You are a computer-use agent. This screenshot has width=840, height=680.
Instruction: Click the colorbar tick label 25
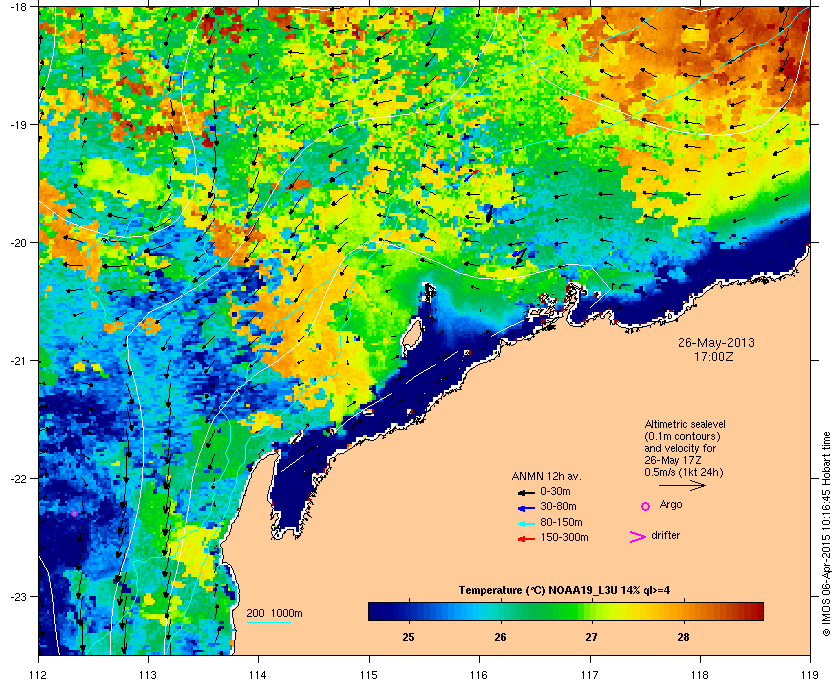coord(408,637)
